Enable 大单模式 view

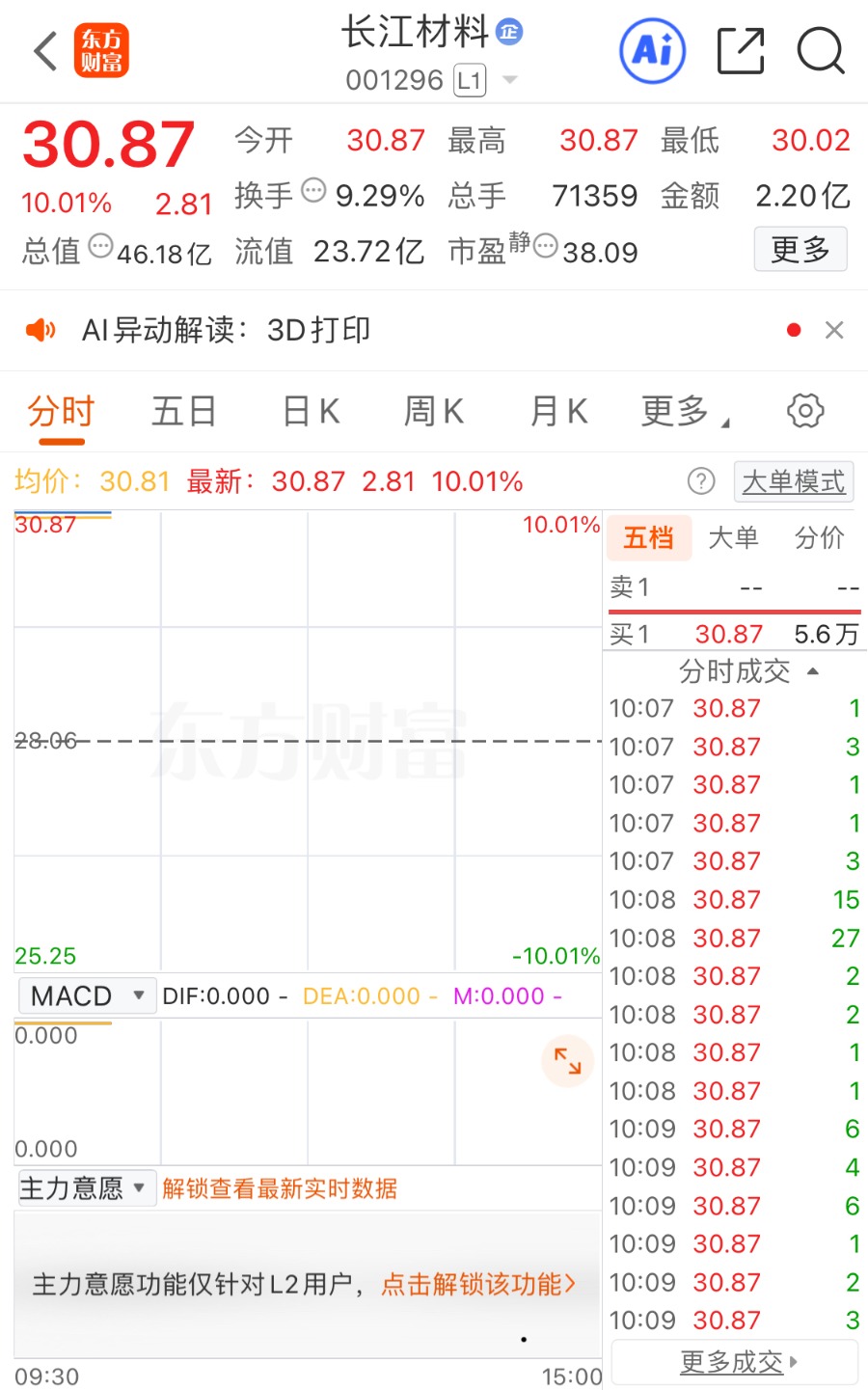coord(793,480)
